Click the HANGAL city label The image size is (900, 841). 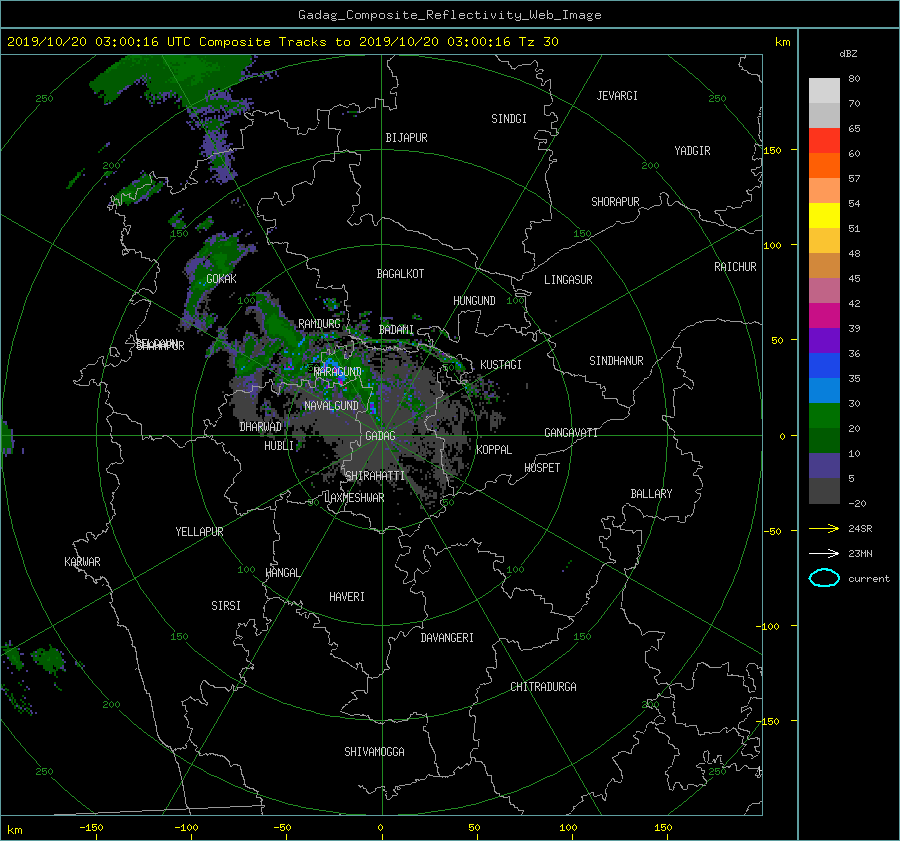pos(282,573)
